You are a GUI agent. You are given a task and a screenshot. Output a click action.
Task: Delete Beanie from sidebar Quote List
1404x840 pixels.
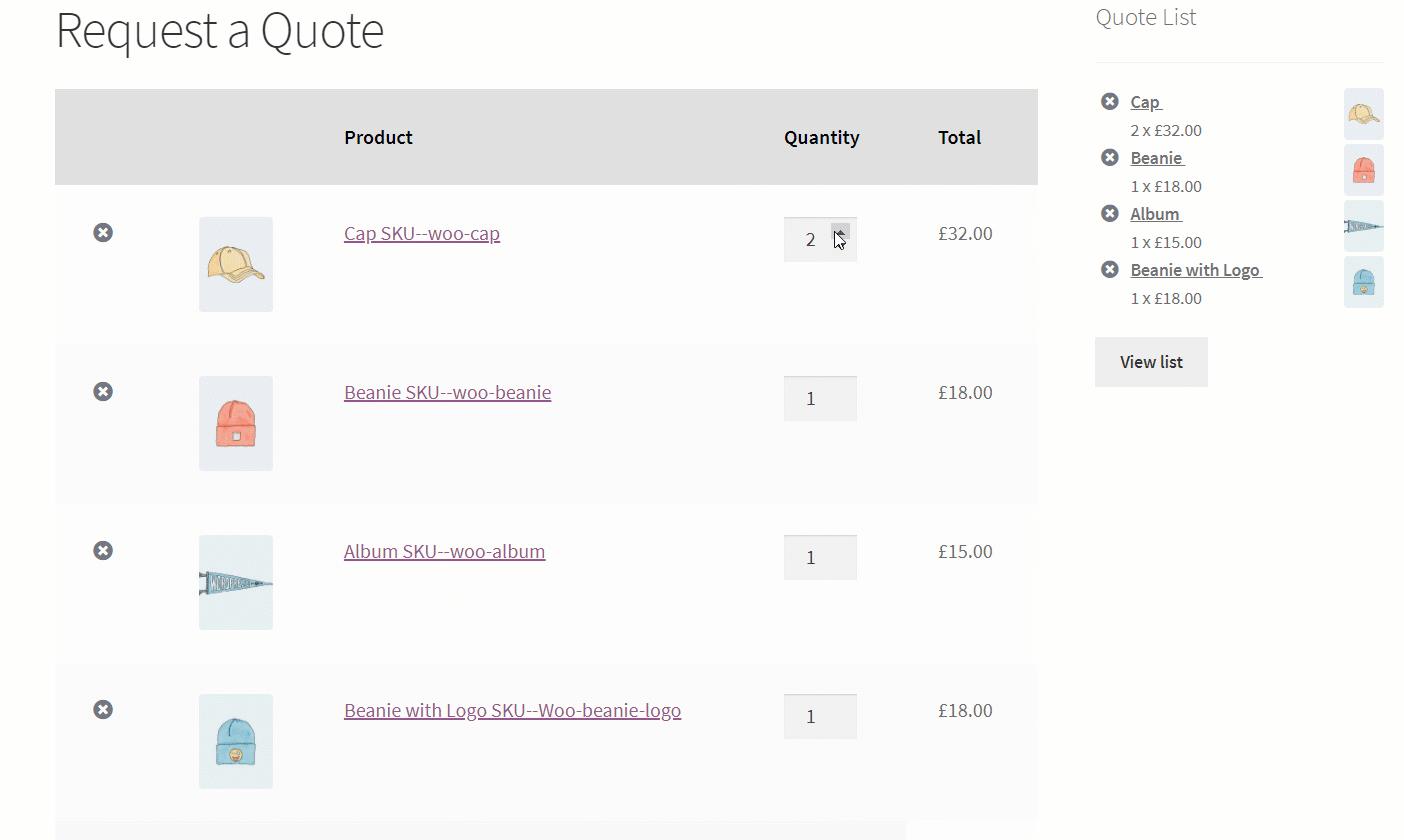pos(1110,157)
